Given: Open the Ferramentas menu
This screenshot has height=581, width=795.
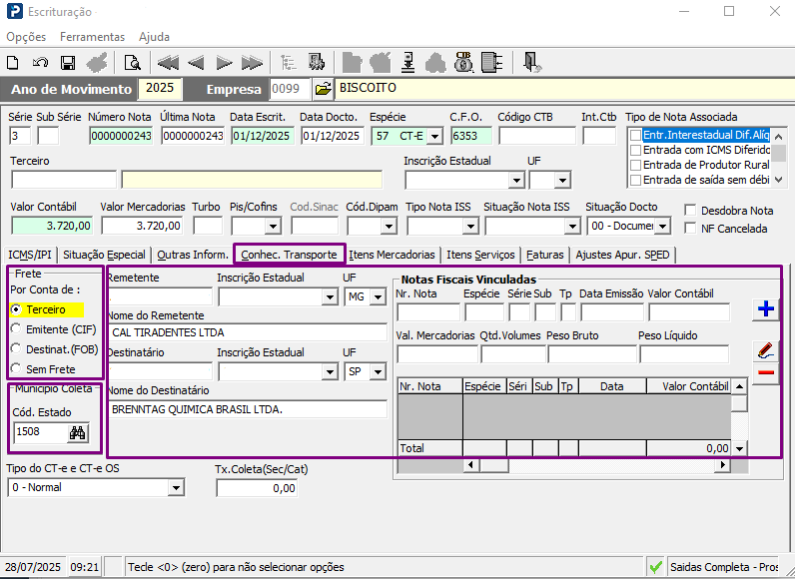Looking at the screenshot, I should [92, 36].
